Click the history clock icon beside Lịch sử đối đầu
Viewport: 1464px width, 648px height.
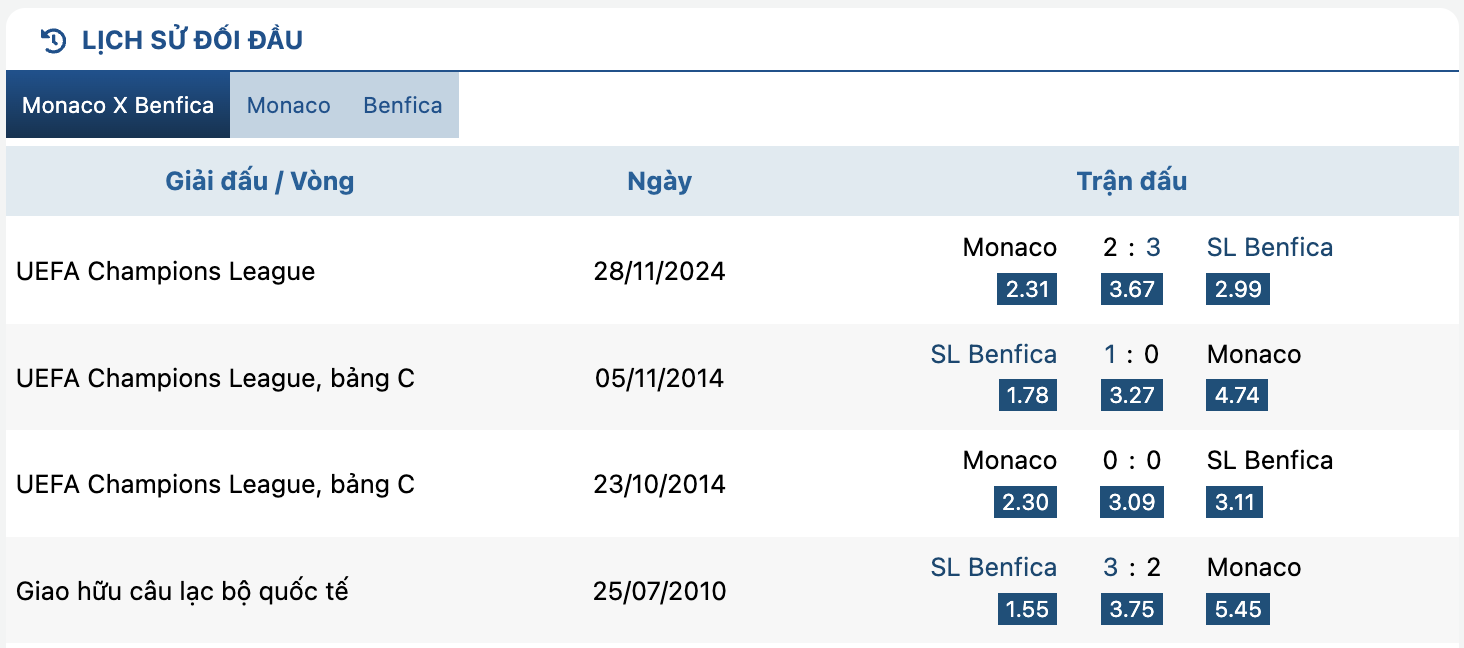click(x=53, y=41)
